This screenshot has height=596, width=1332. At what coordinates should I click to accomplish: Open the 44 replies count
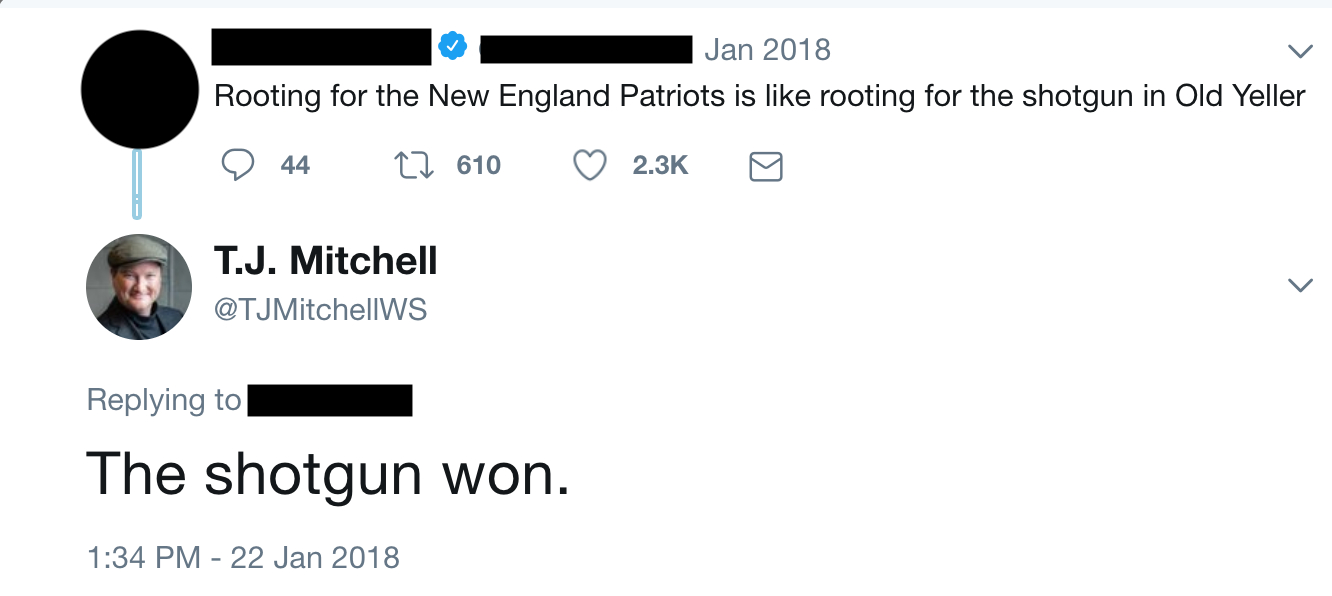295,165
